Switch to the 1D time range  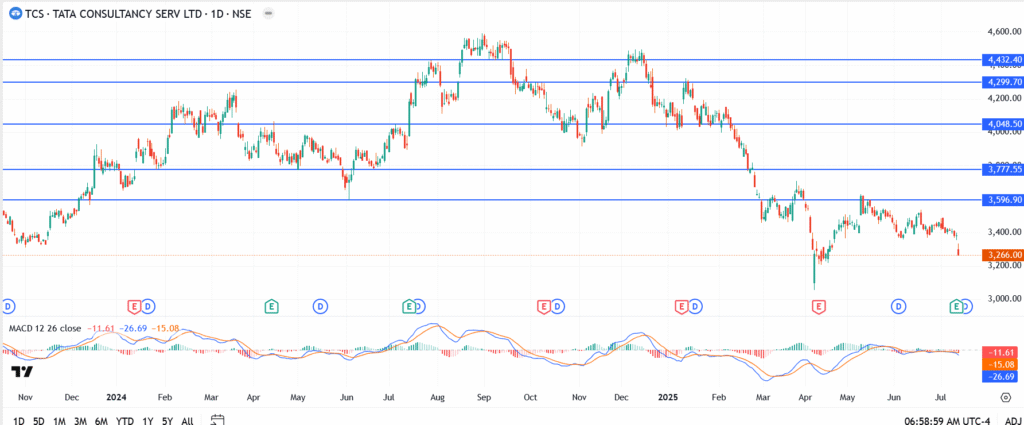click(x=18, y=421)
